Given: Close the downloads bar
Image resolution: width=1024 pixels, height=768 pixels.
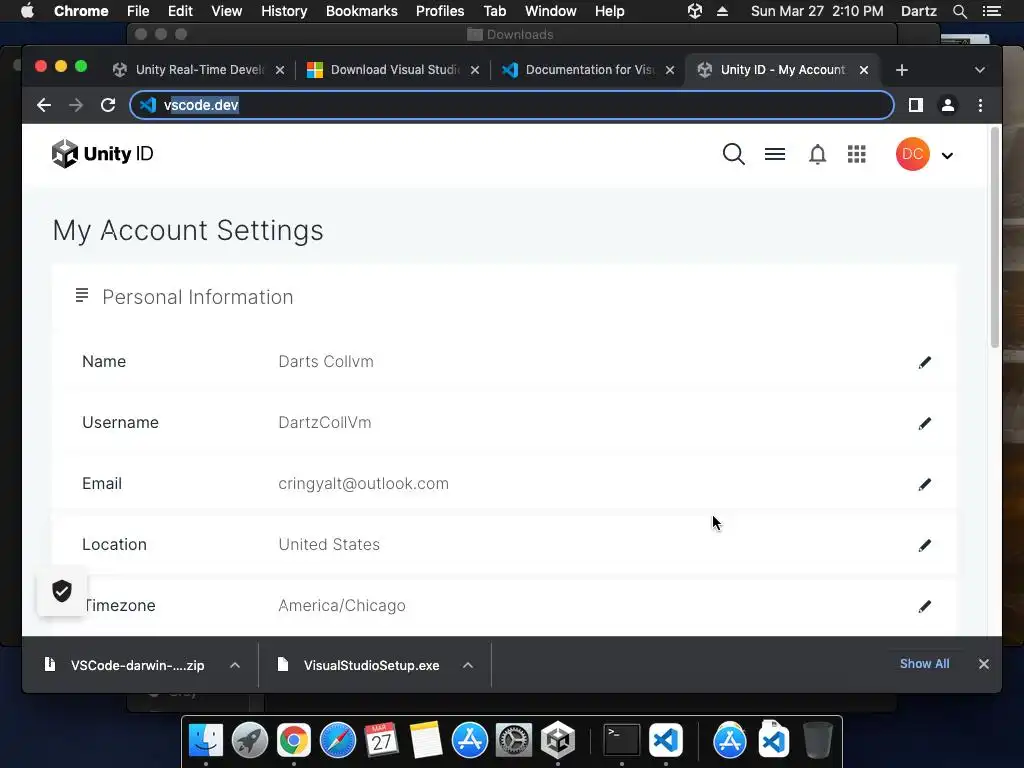Looking at the screenshot, I should click(x=984, y=664).
